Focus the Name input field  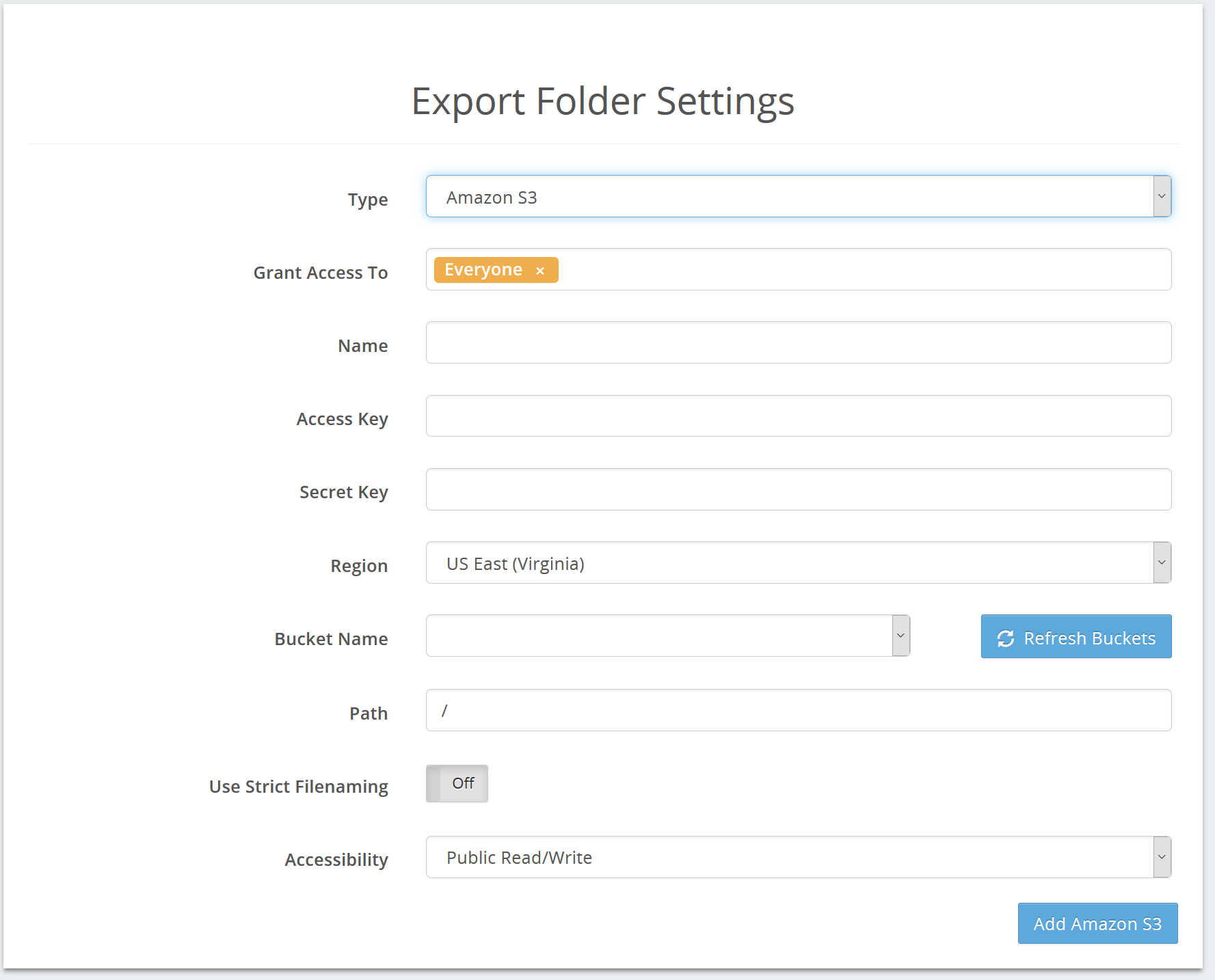pyautogui.click(x=798, y=342)
